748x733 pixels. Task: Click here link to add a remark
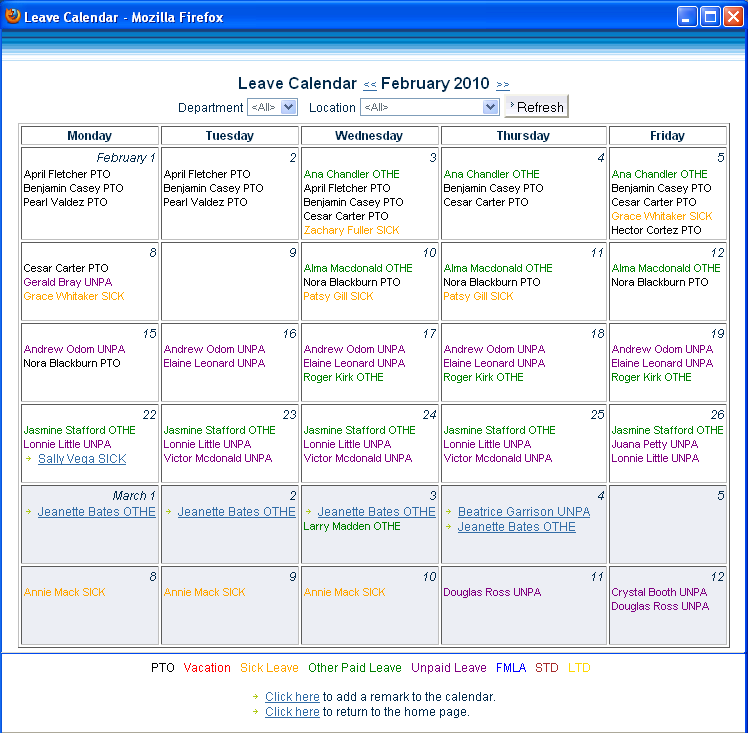point(292,697)
